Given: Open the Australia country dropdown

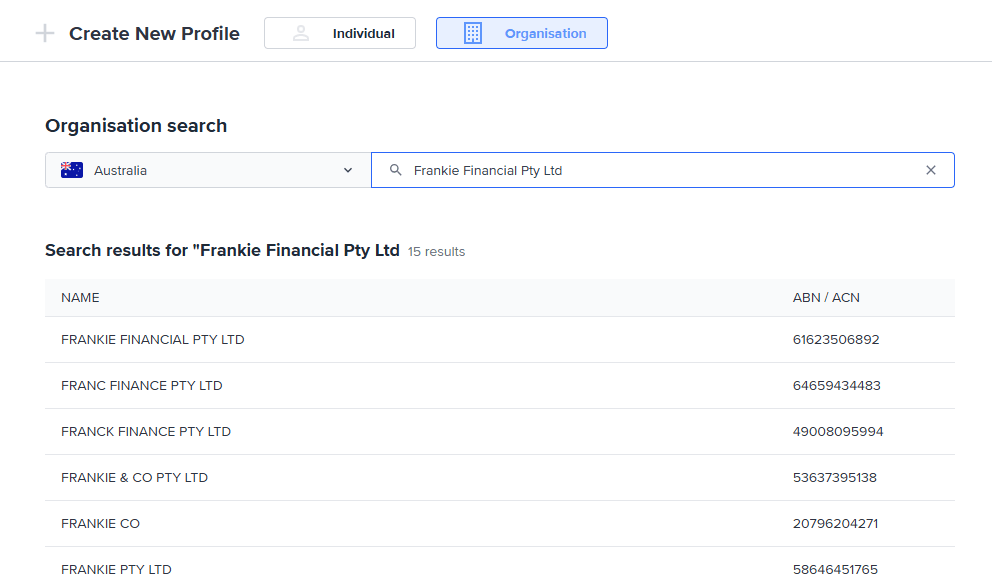Looking at the screenshot, I should click(207, 170).
